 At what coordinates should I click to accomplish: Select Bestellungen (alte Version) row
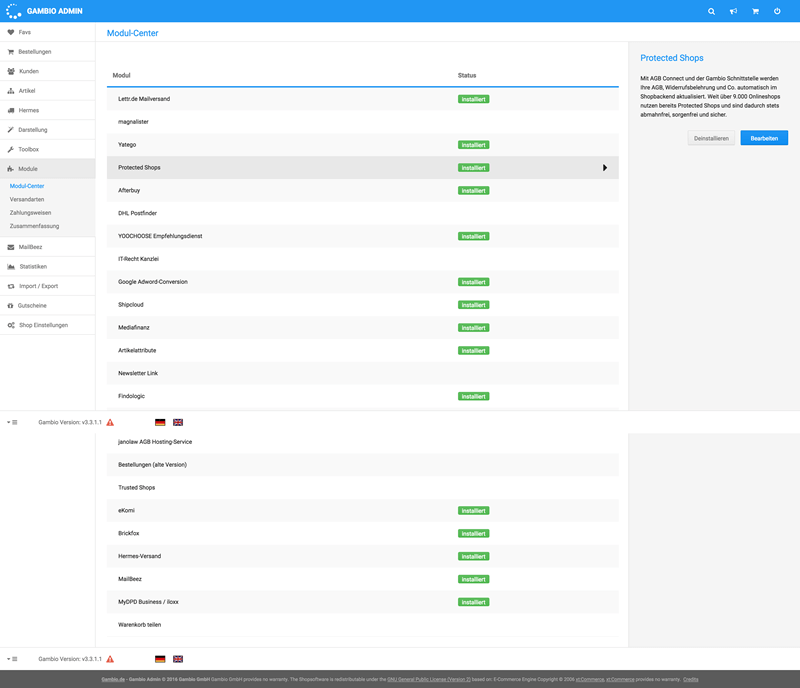click(363, 465)
